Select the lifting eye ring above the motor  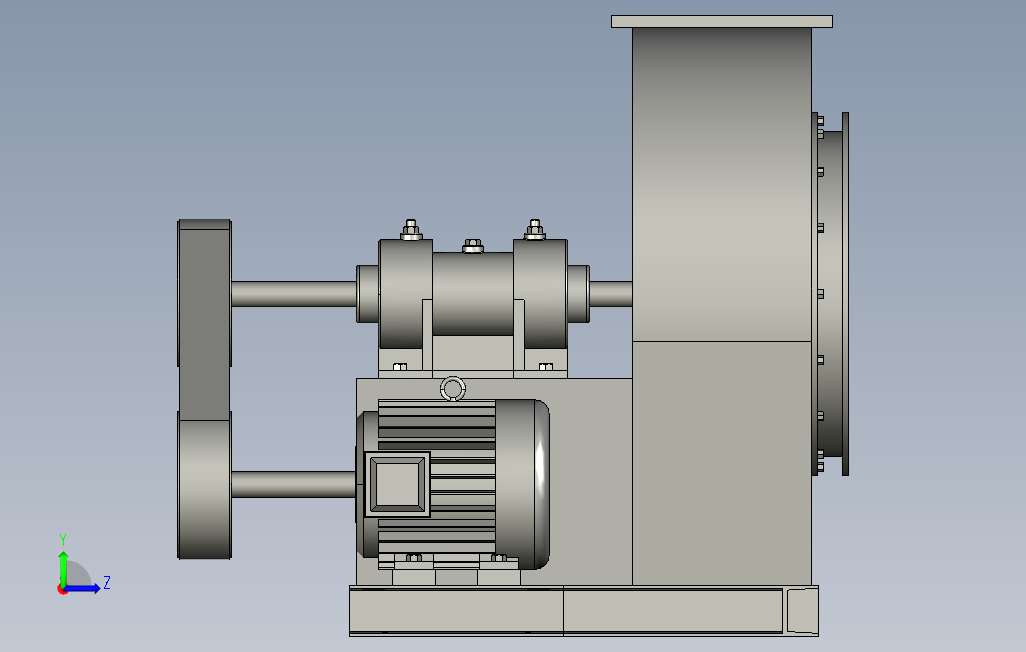click(452, 389)
